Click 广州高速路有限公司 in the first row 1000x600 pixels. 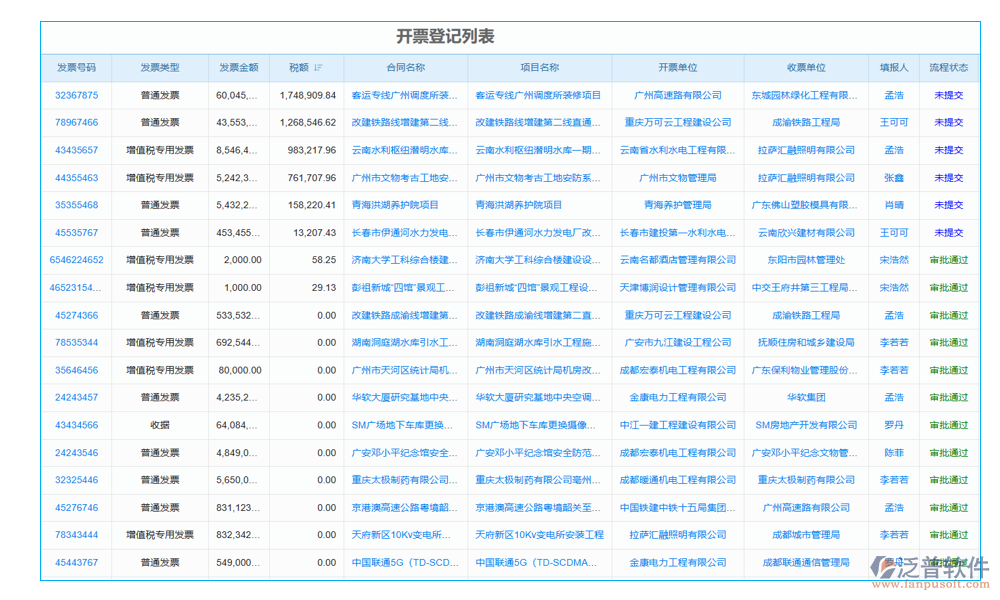[x=677, y=96]
